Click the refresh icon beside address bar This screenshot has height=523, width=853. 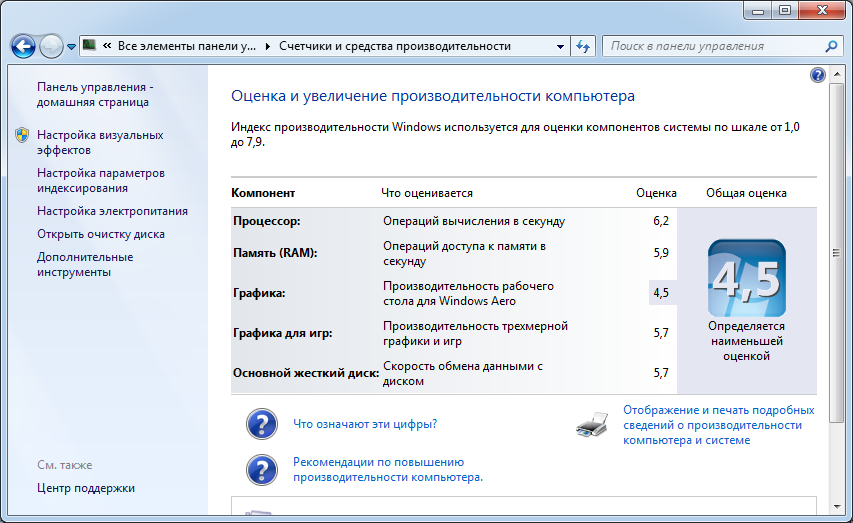coord(584,46)
